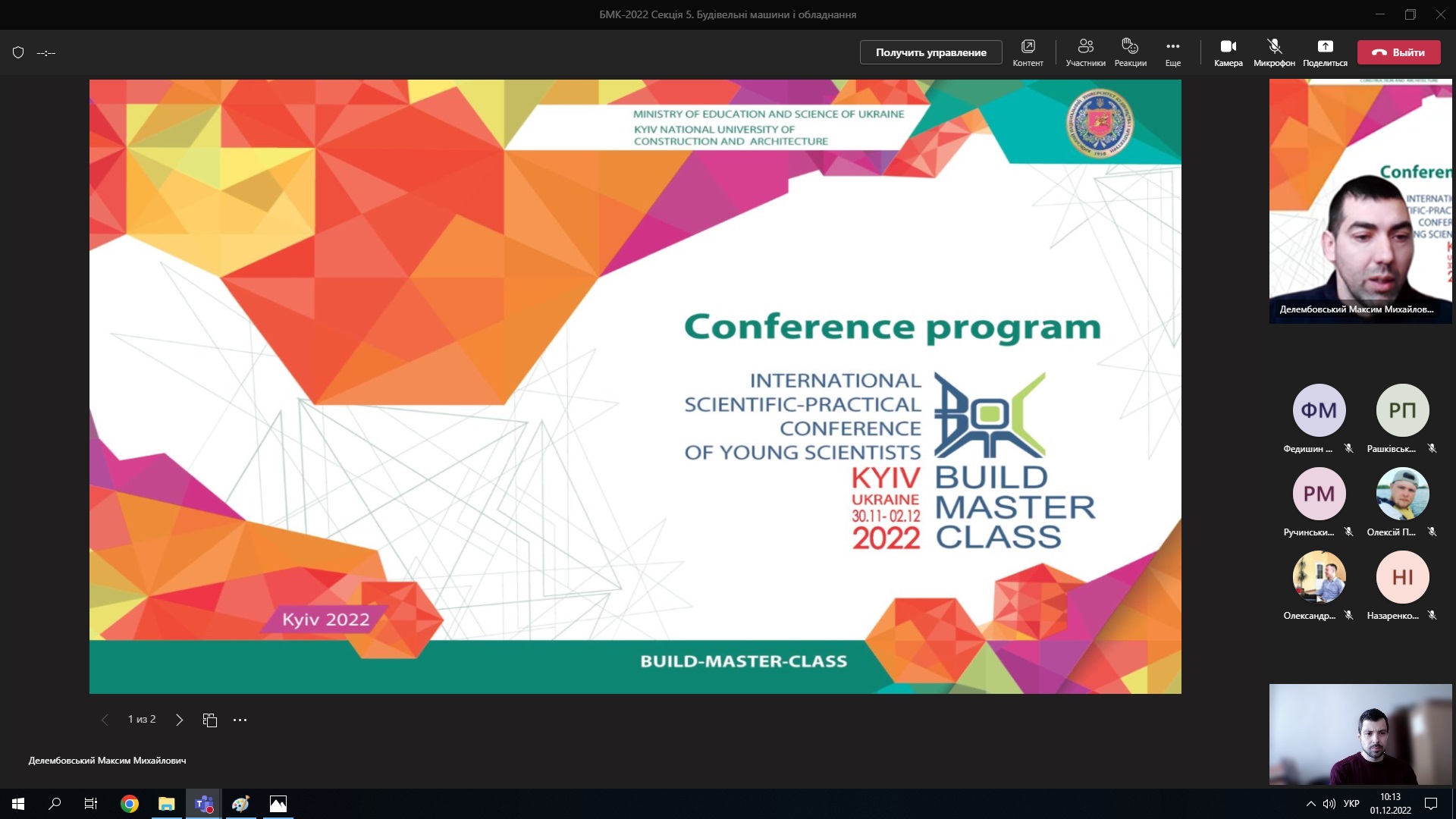
Task: Open the Еще more options menu
Action: tap(1172, 52)
